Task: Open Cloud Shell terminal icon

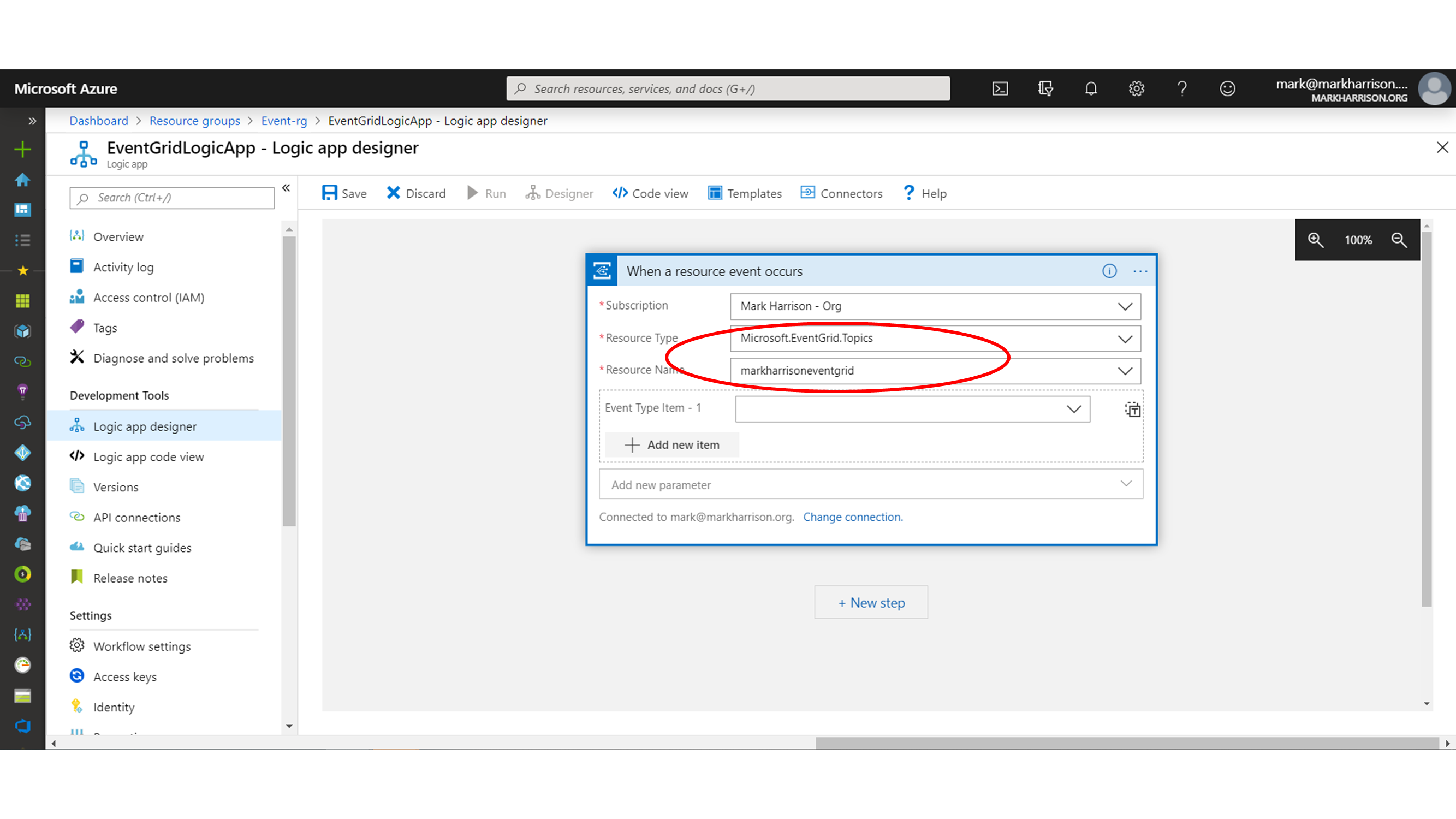Action: (1000, 89)
